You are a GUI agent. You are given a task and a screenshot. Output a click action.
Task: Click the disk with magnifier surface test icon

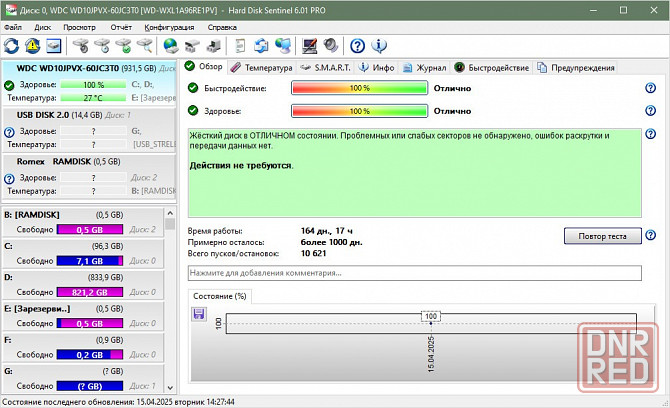tap(145, 46)
